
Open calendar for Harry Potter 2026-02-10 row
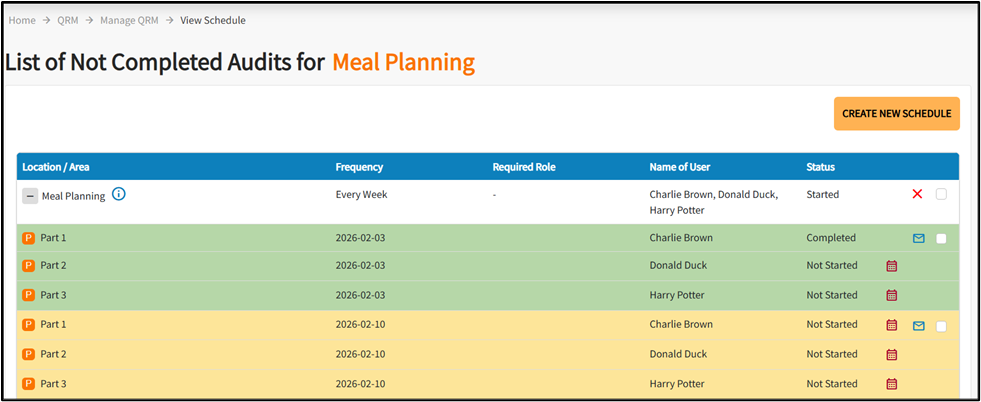[892, 384]
